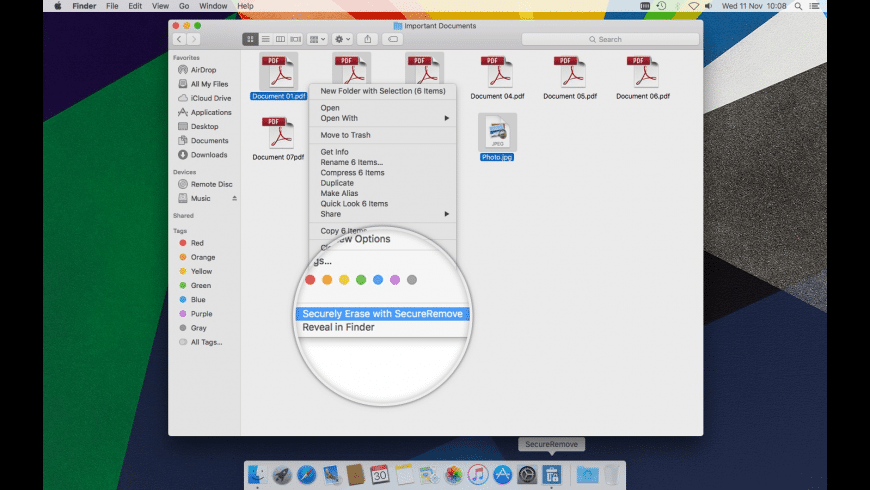The height and width of the screenshot is (490, 870).
Task: Open Finder from the Dock
Action: (x=257, y=474)
